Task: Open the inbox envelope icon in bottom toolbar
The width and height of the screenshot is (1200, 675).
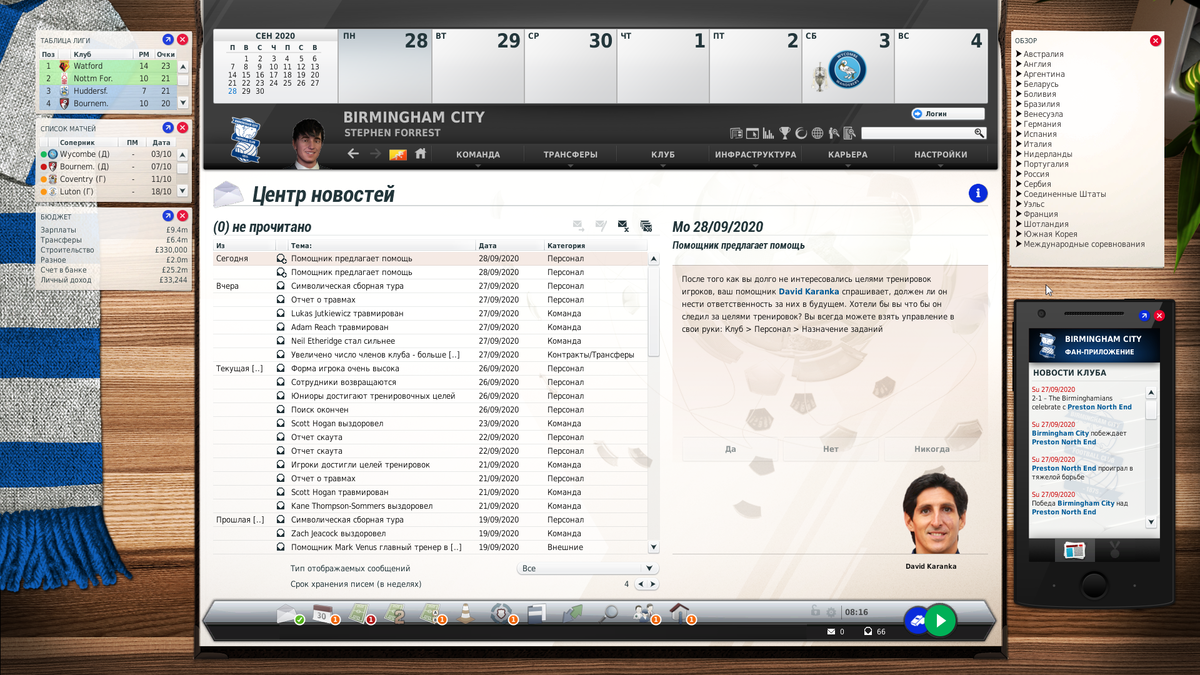Action: 289,615
